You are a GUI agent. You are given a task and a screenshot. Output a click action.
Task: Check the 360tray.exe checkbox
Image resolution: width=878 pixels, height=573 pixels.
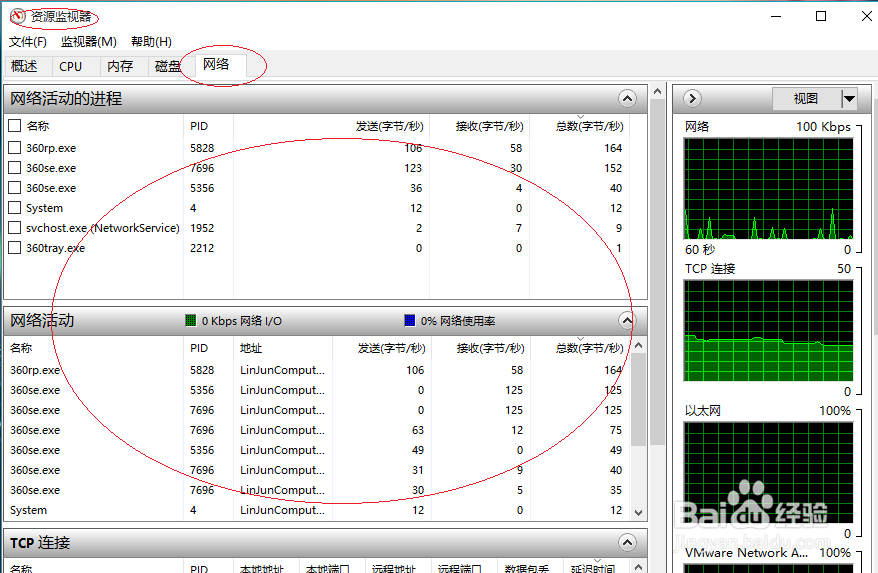[x=15, y=248]
